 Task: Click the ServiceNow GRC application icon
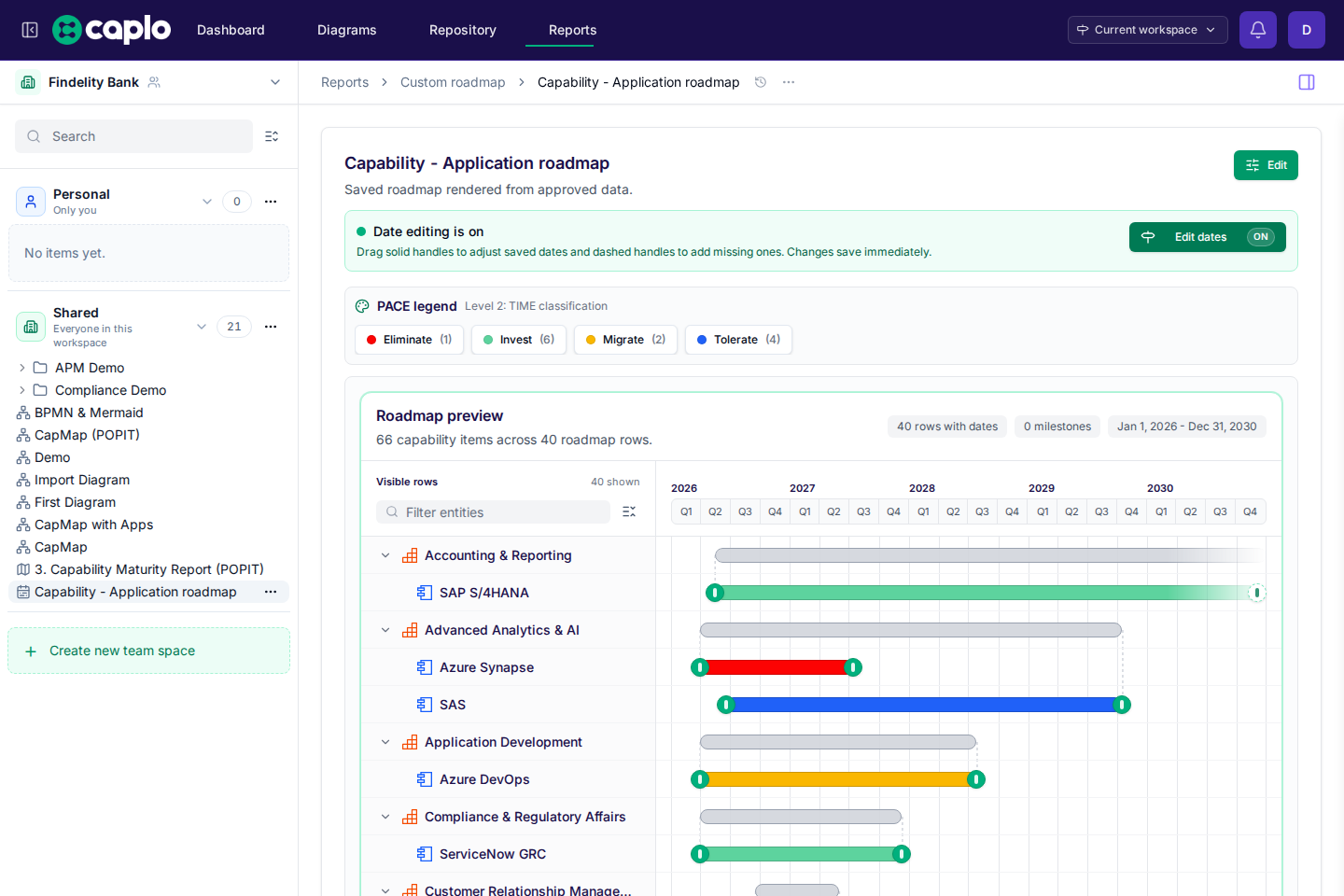point(425,854)
